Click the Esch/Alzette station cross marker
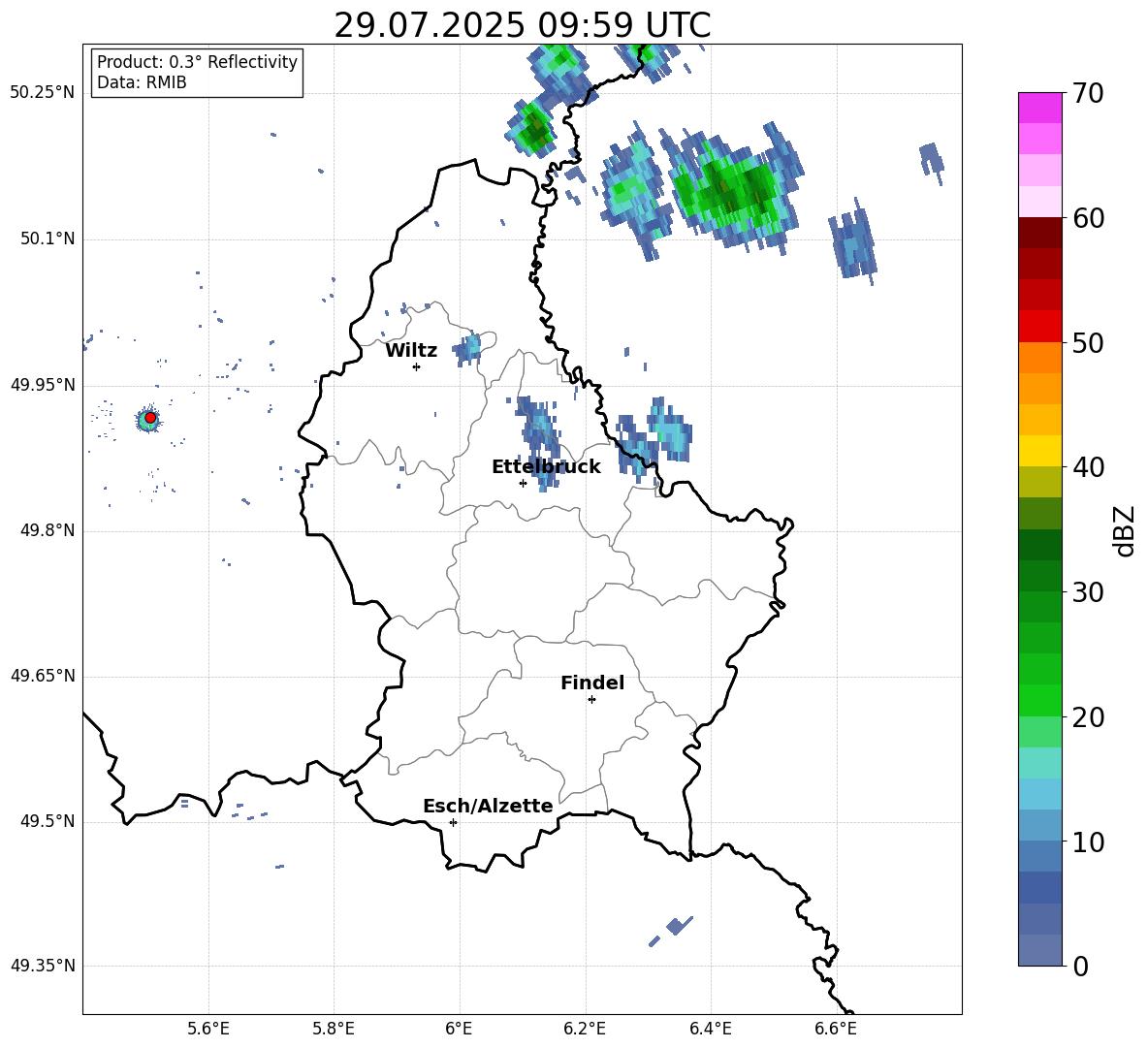Image resolution: width=1148 pixels, height=1048 pixels. [x=453, y=822]
